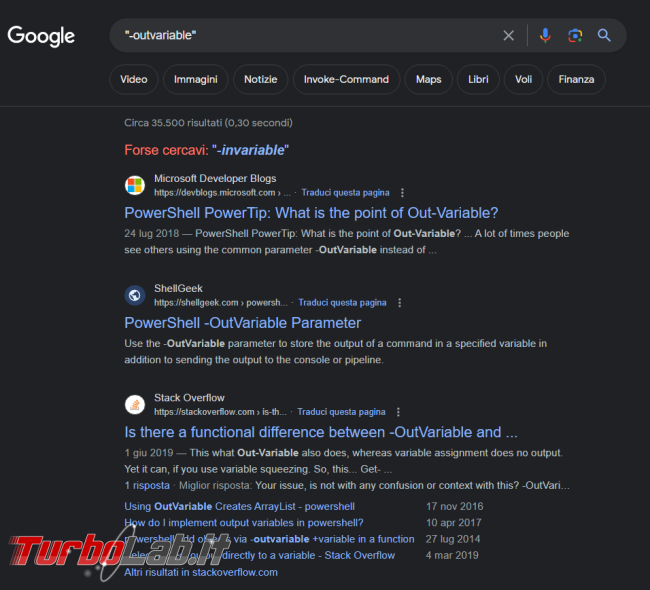Translate the Stack Overflow result page
The image size is (650, 590).
tap(341, 412)
